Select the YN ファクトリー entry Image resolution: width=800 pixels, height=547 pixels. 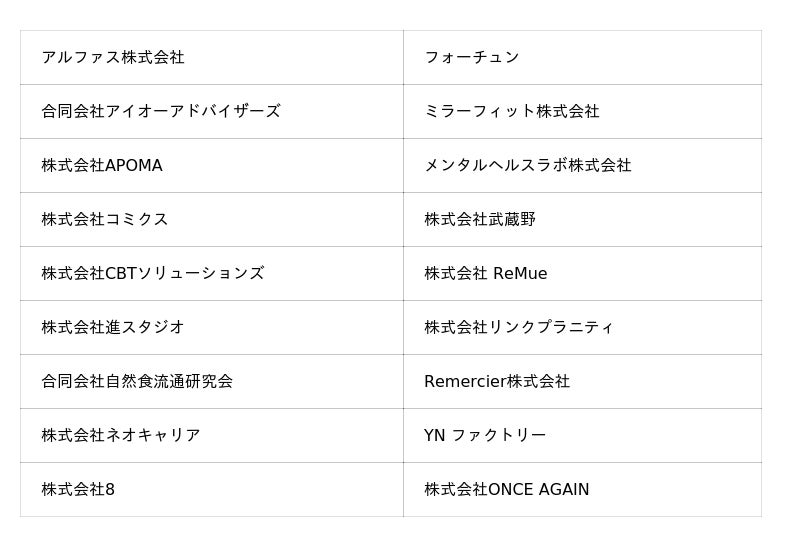tap(485, 436)
